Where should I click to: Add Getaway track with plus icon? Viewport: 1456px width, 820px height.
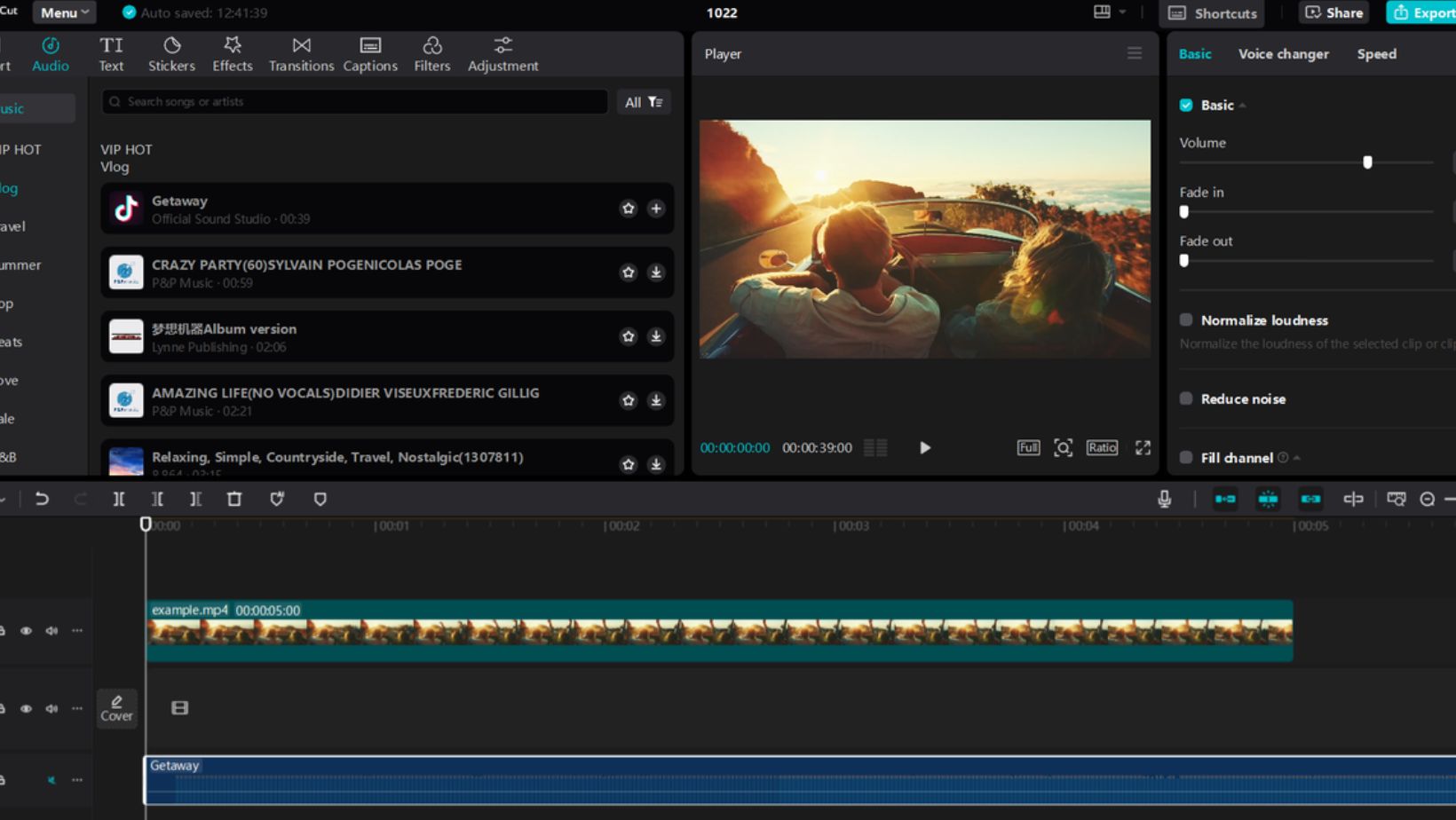(x=656, y=209)
